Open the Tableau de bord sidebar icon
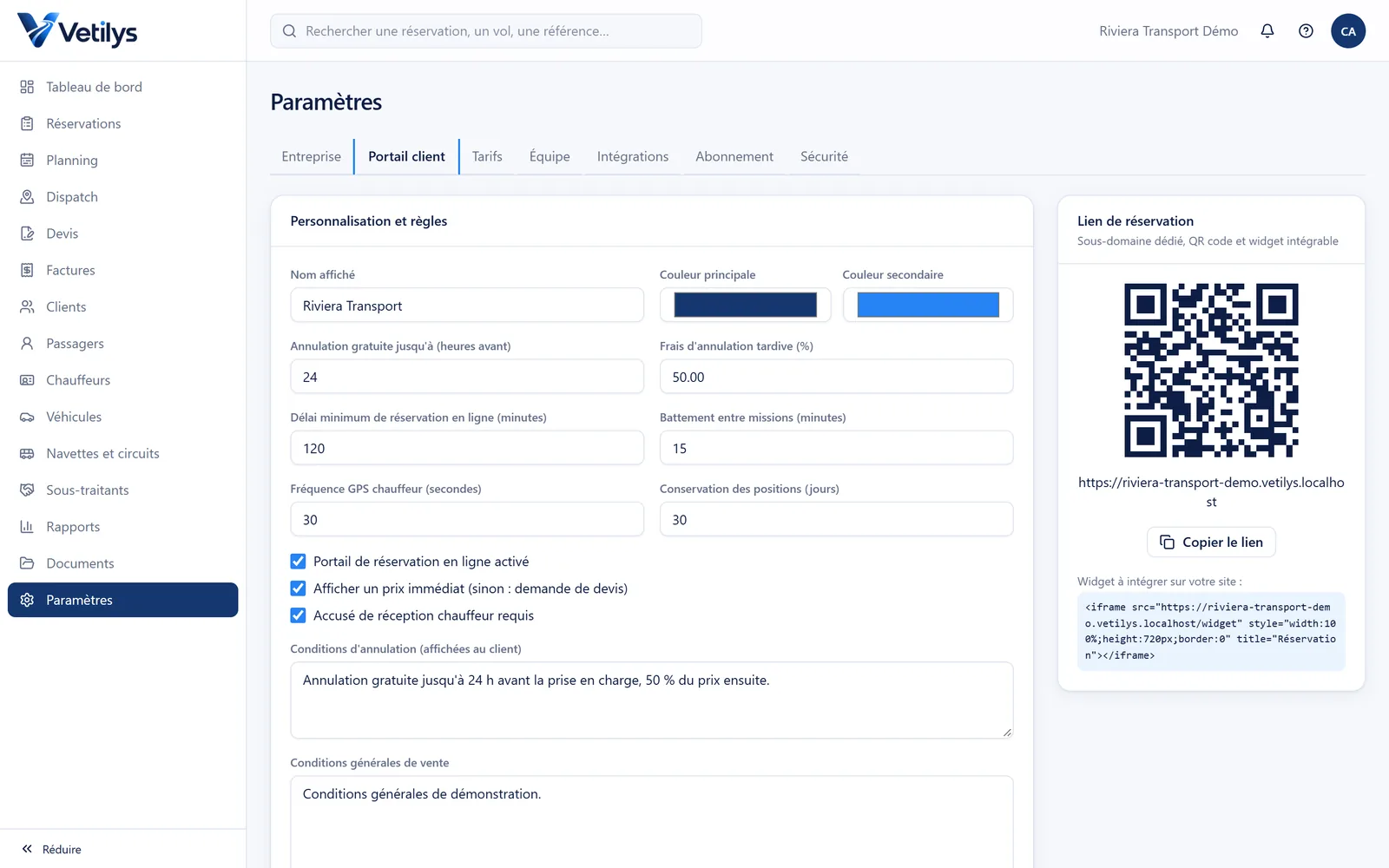 27,87
